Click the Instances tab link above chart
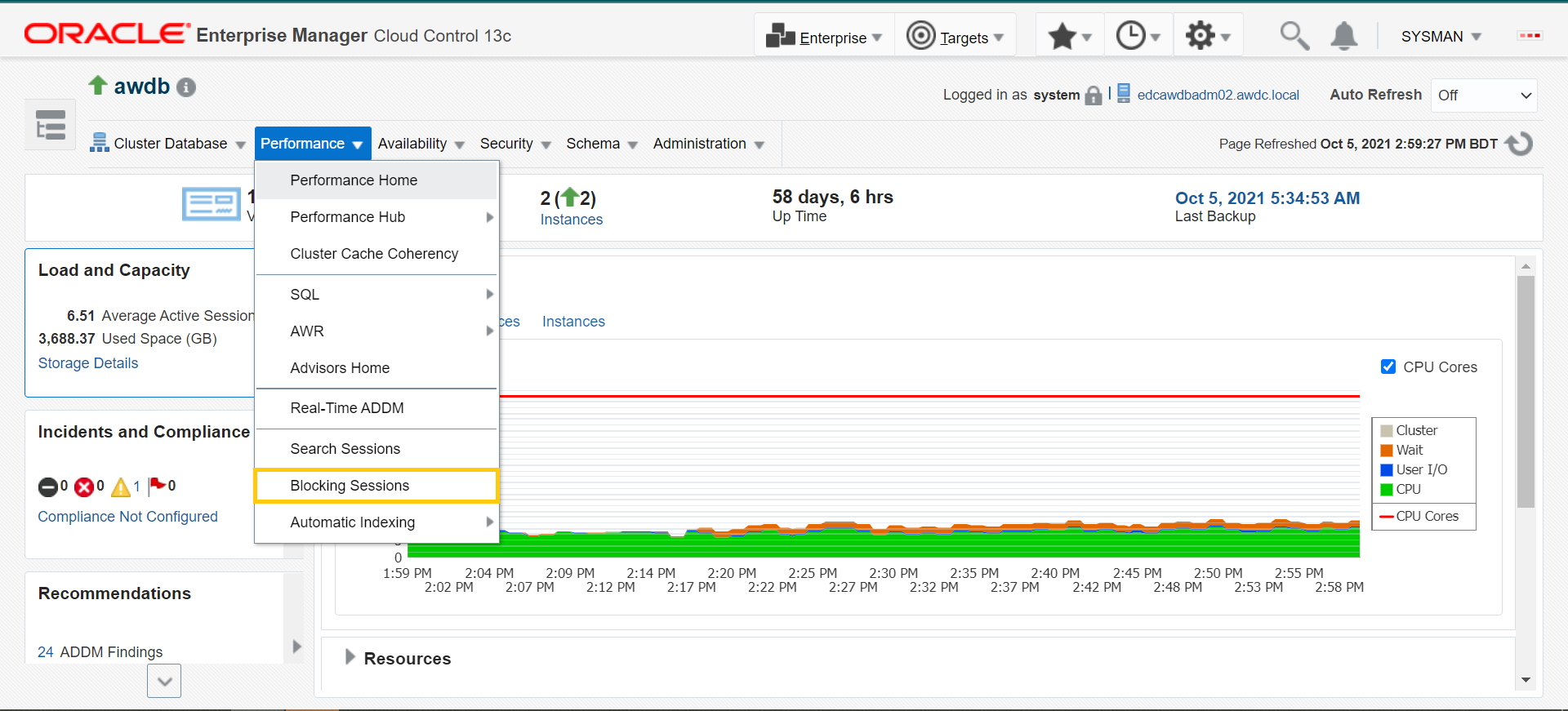 pyautogui.click(x=573, y=322)
